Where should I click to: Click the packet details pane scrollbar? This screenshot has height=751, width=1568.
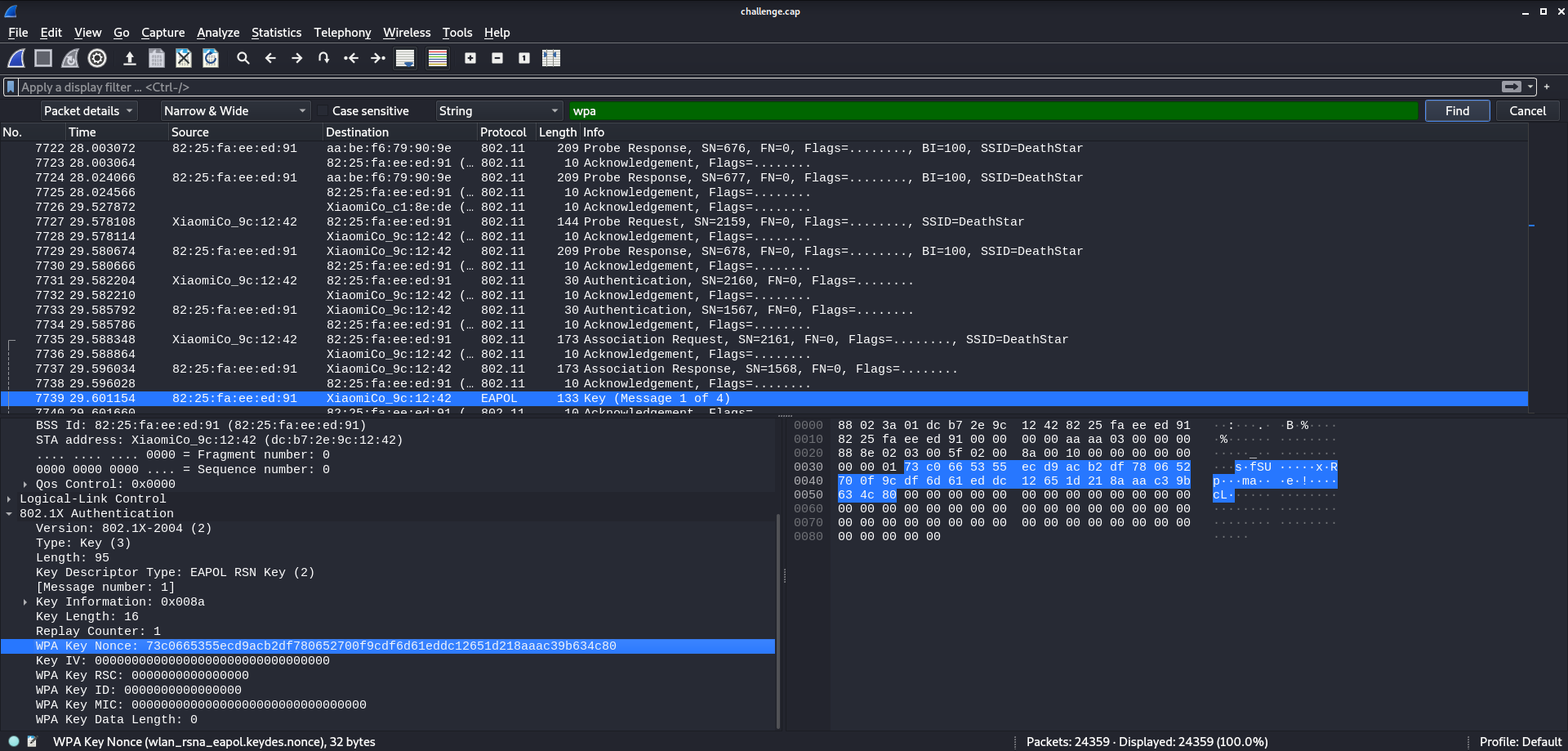[778, 621]
